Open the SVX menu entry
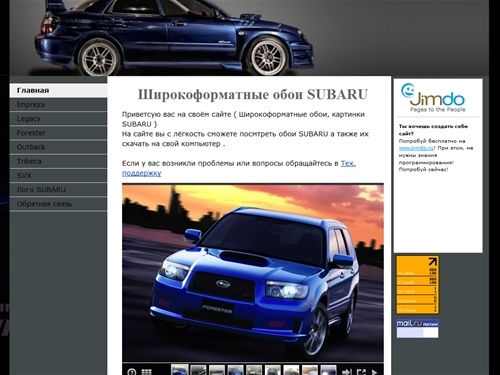 (58, 176)
